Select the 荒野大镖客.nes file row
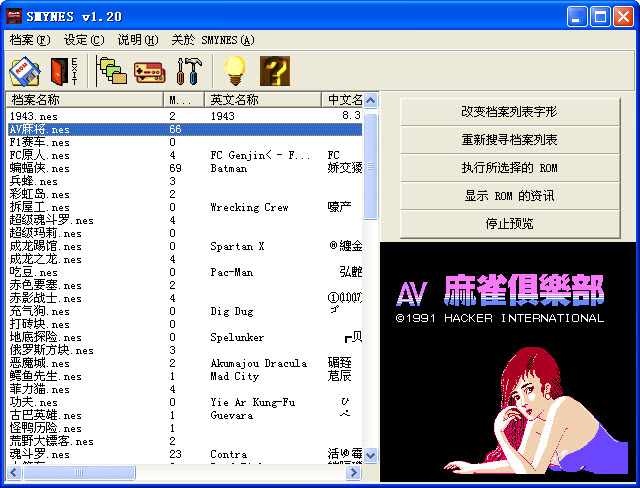 (x=184, y=441)
